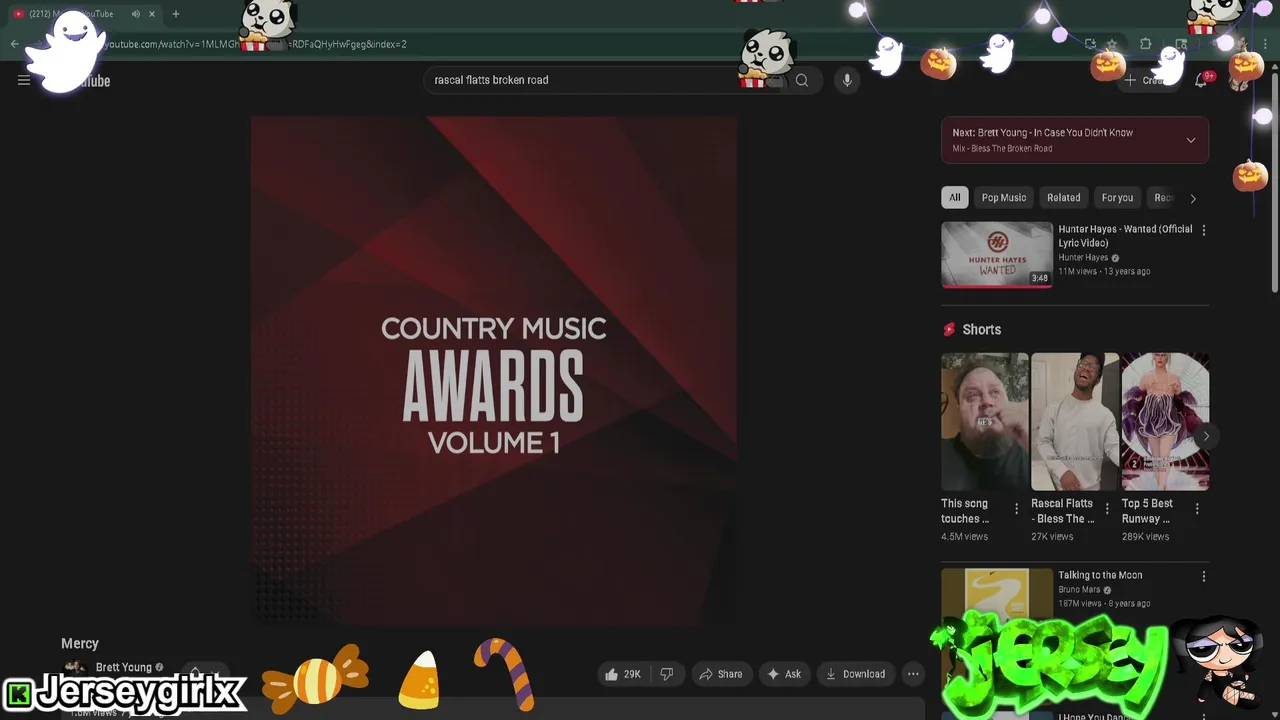Open the YouTube hamburger guide menu

coord(24,80)
